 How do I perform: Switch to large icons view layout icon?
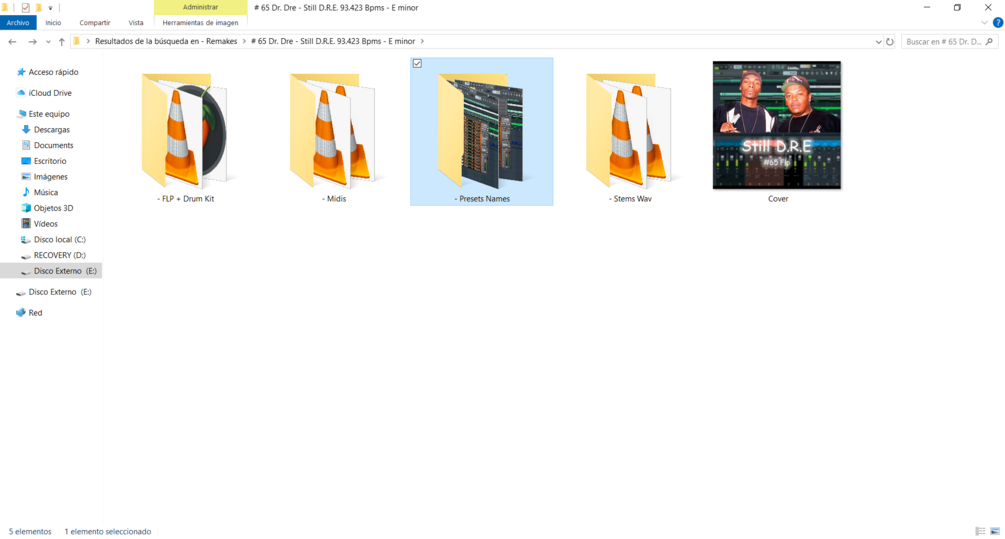[x=995, y=531]
